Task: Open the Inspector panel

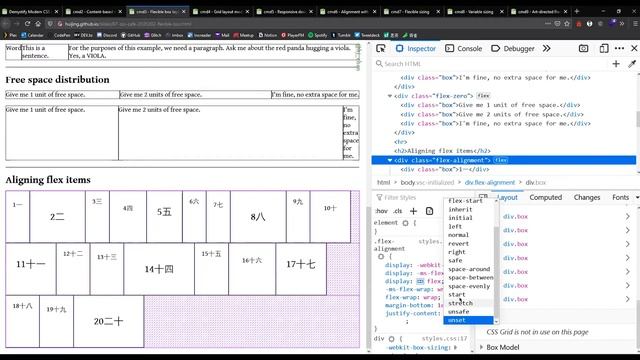Action: click(416, 49)
